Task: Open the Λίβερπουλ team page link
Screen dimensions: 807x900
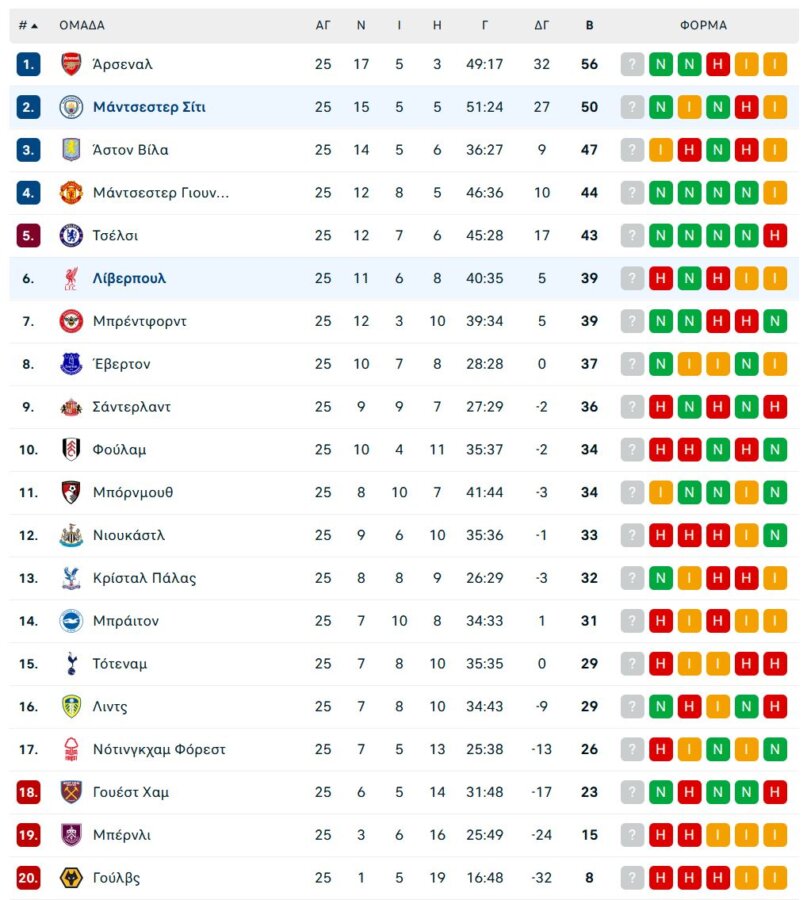Action: click(130, 277)
